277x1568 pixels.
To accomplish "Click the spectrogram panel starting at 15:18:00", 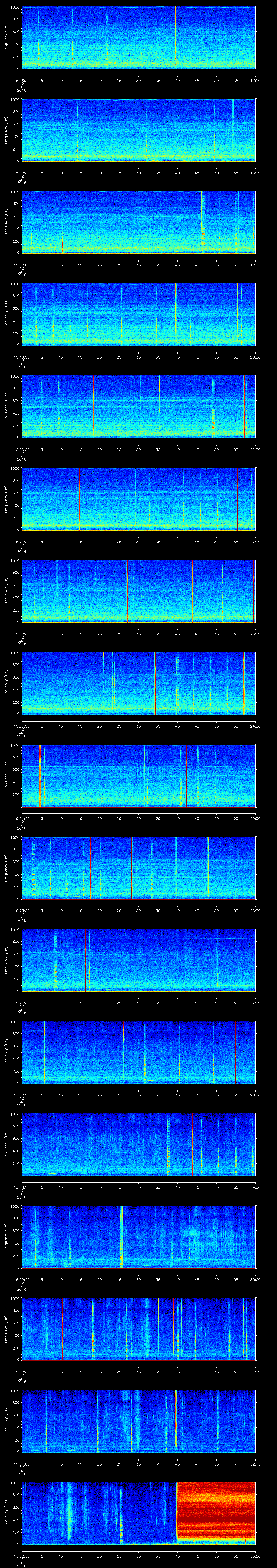I will (139, 222).
